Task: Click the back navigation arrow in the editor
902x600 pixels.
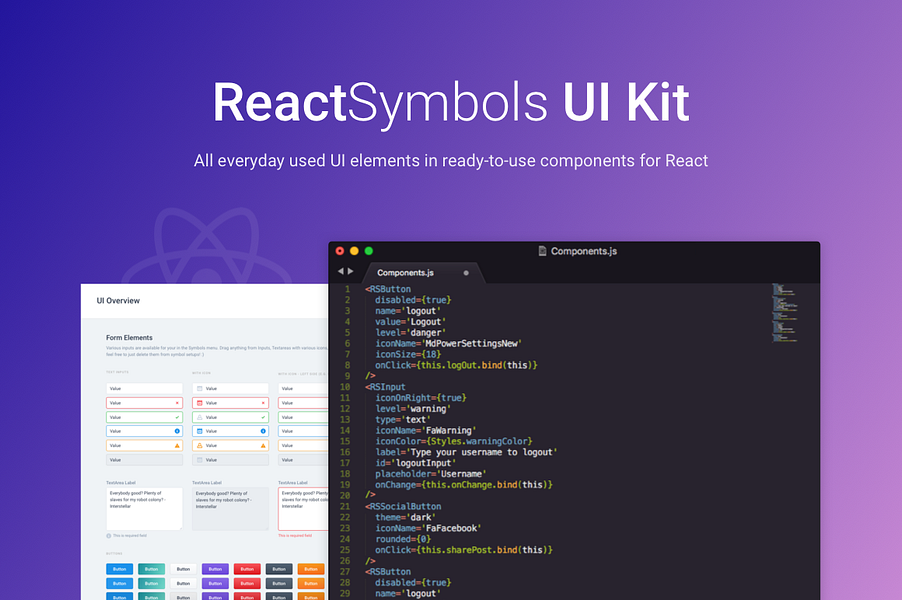Action: (x=341, y=271)
